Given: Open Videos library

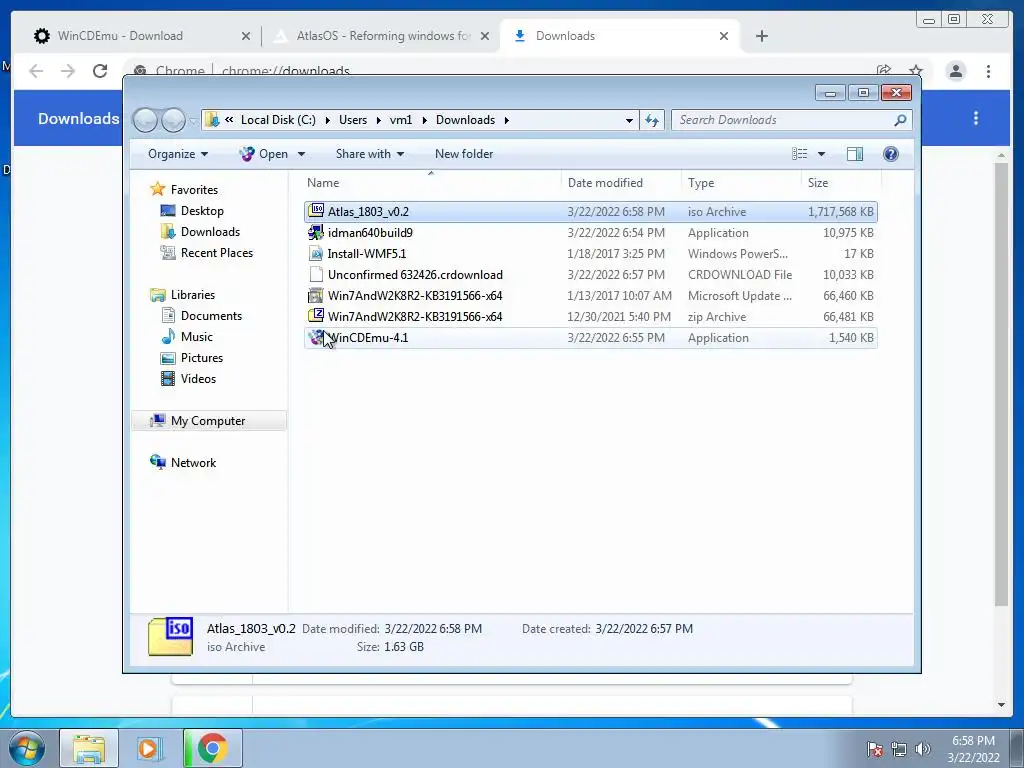Looking at the screenshot, I should click(198, 378).
